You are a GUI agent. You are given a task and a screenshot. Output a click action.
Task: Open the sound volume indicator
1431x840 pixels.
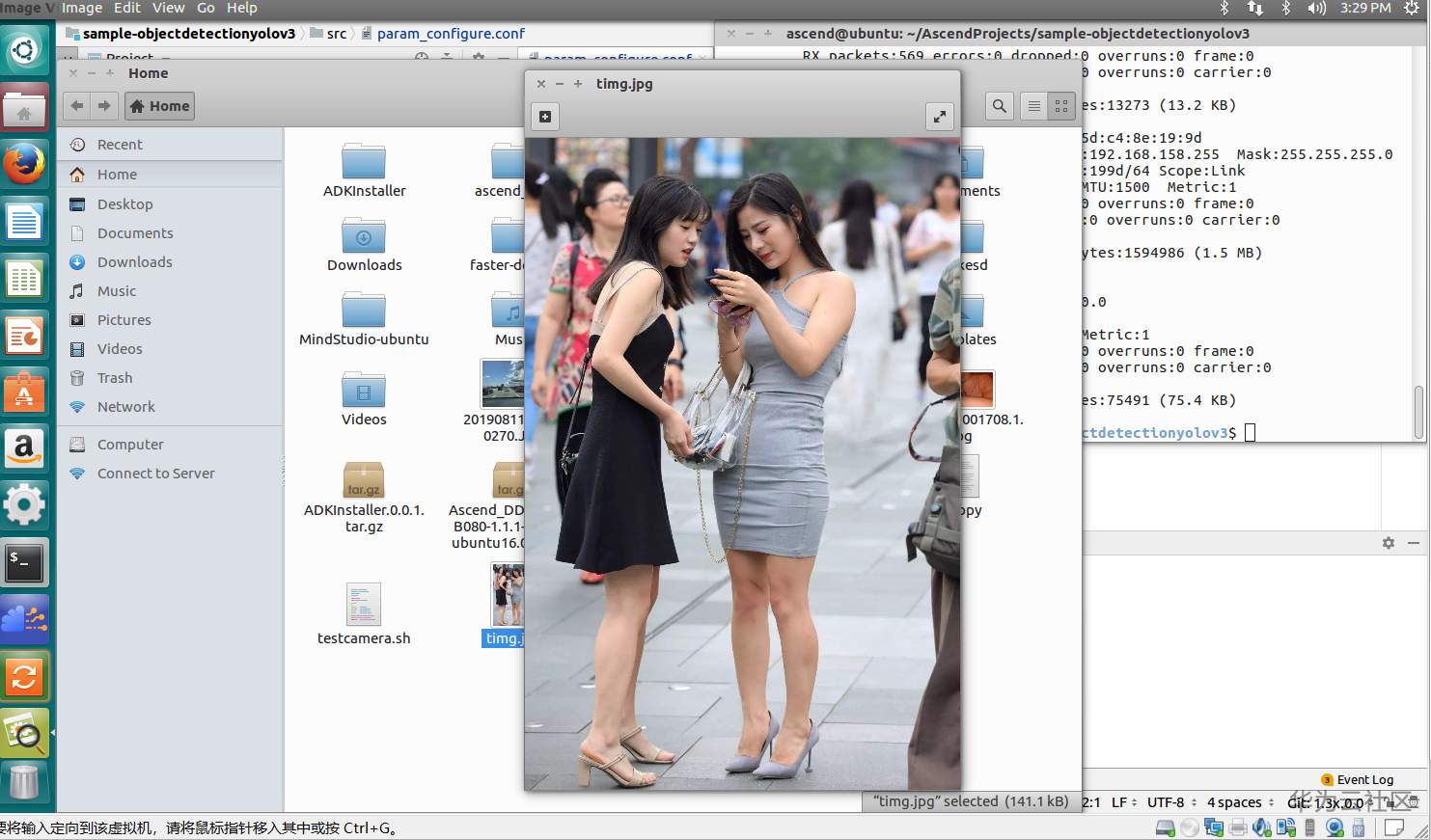coord(1316,8)
